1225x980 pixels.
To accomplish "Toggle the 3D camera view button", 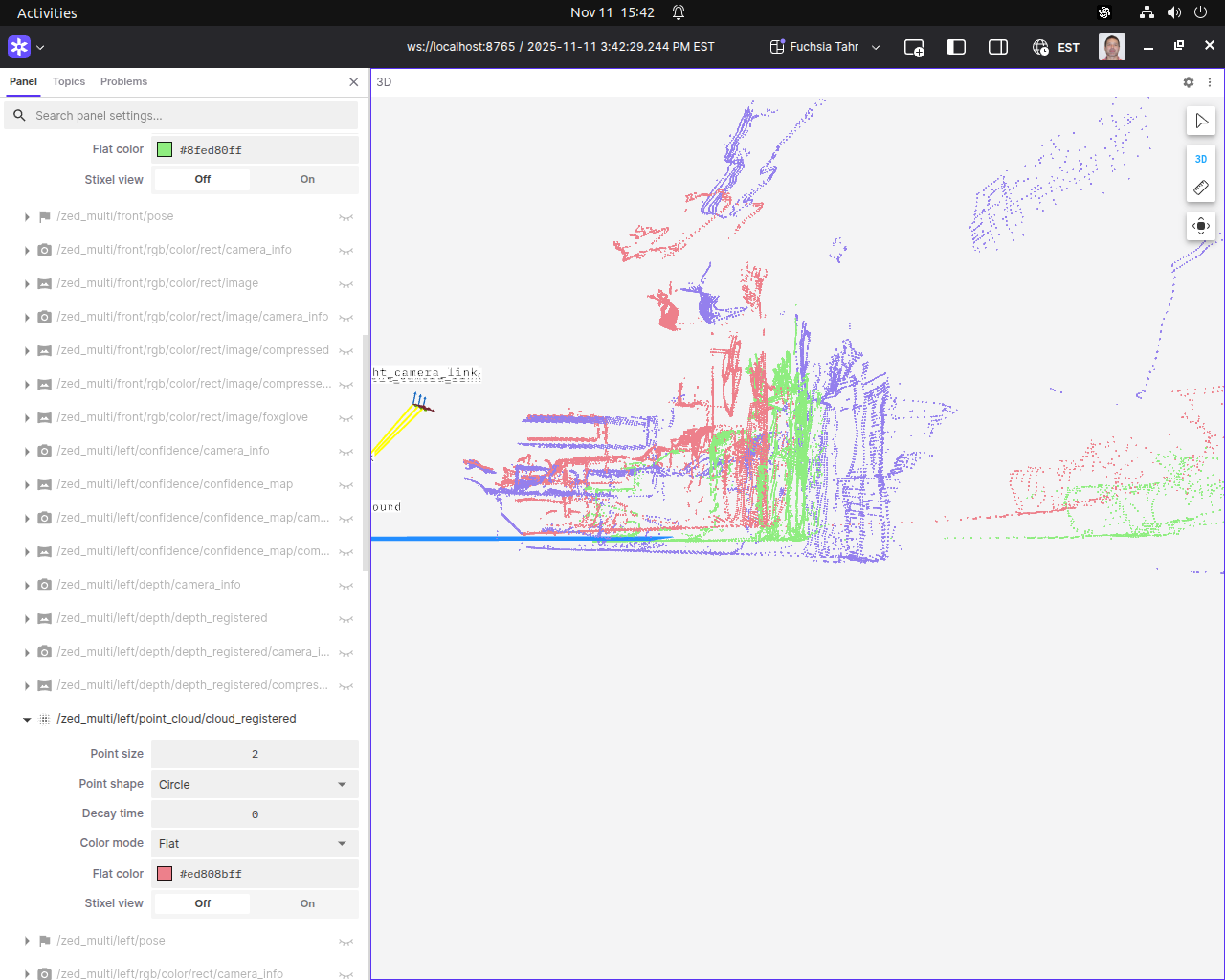I will (x=1201, y=159).
